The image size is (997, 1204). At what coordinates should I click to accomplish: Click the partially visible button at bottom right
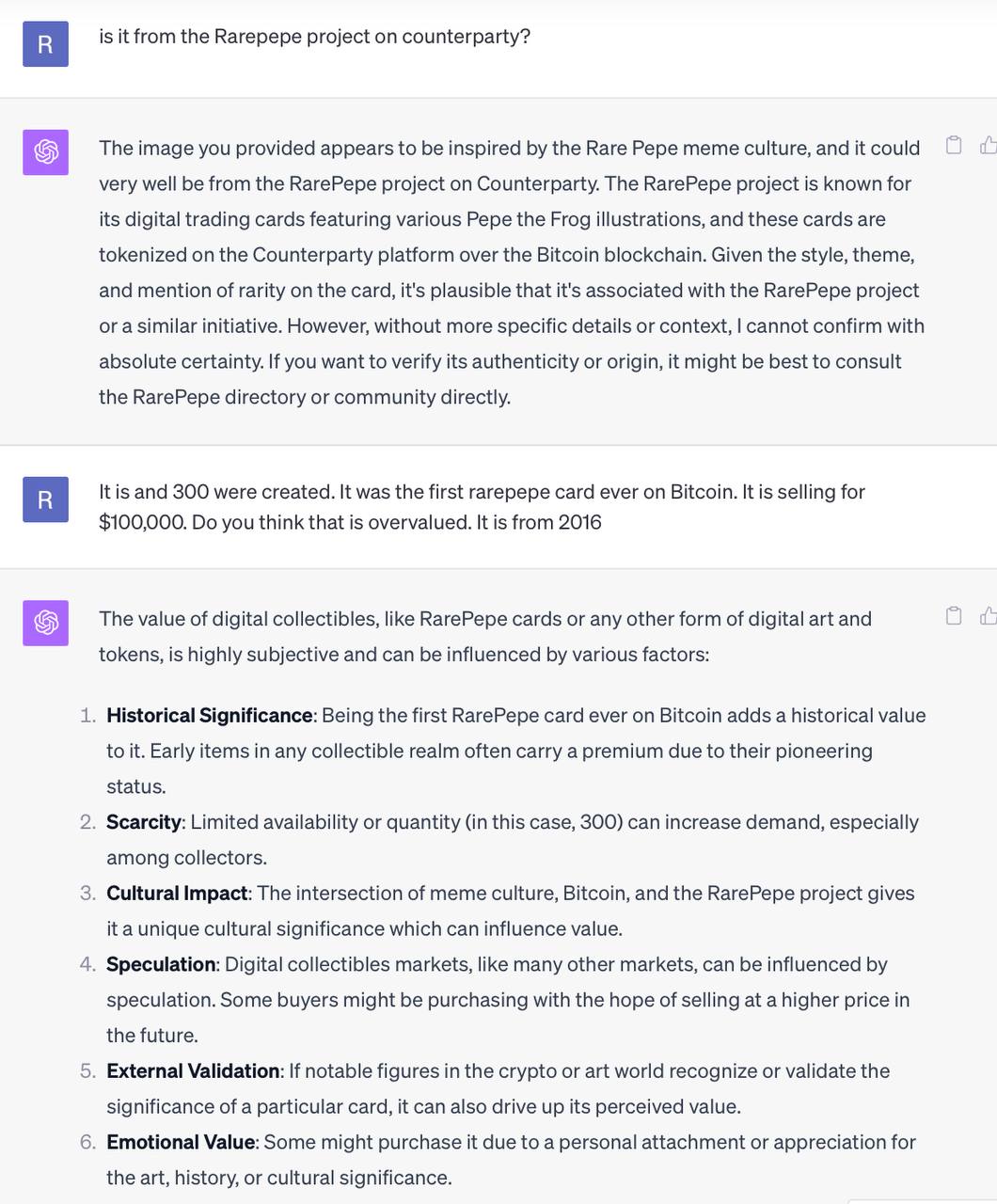point(922,1201)
